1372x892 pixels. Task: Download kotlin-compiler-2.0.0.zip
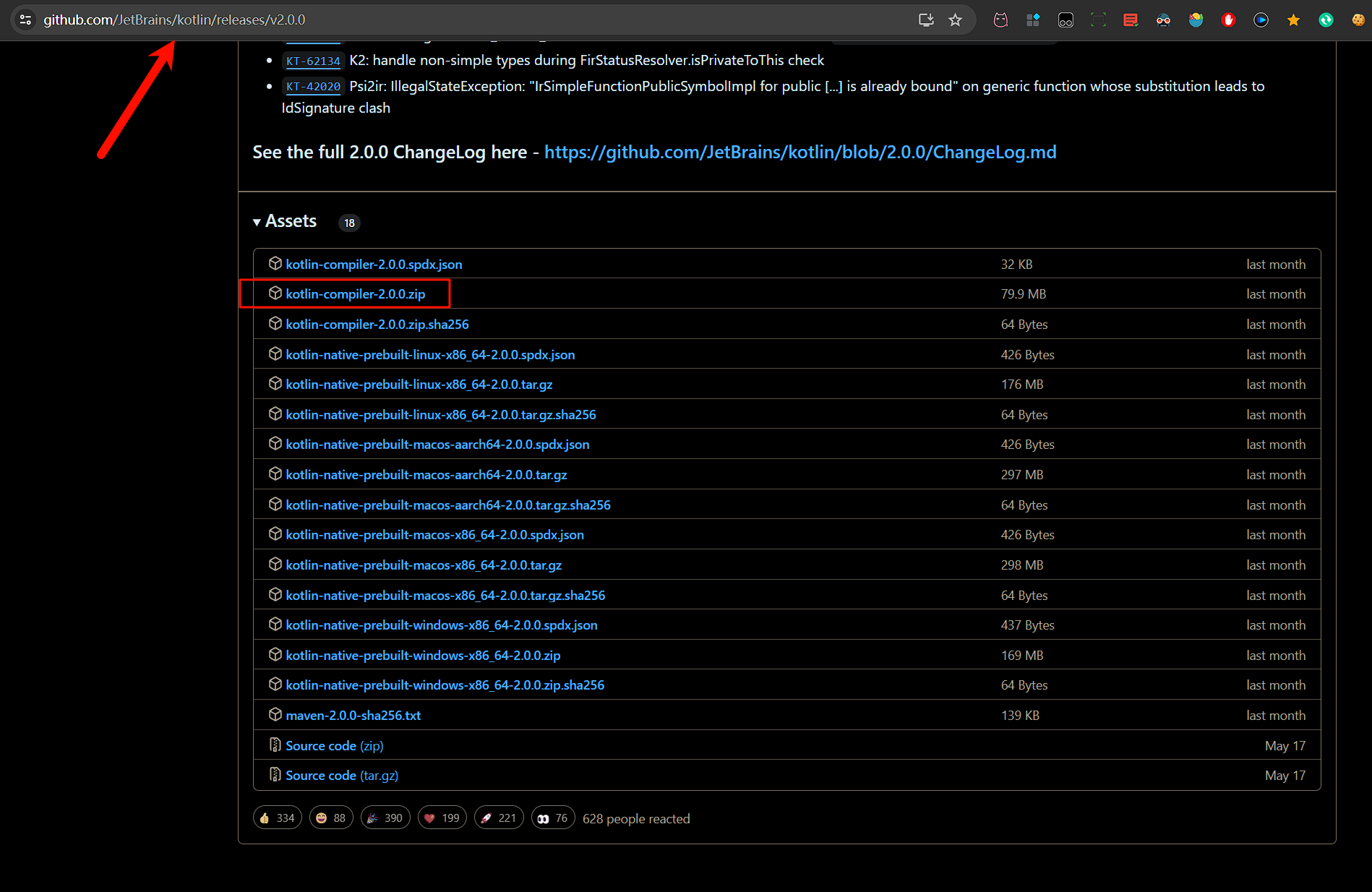click(x=355, y=294)
